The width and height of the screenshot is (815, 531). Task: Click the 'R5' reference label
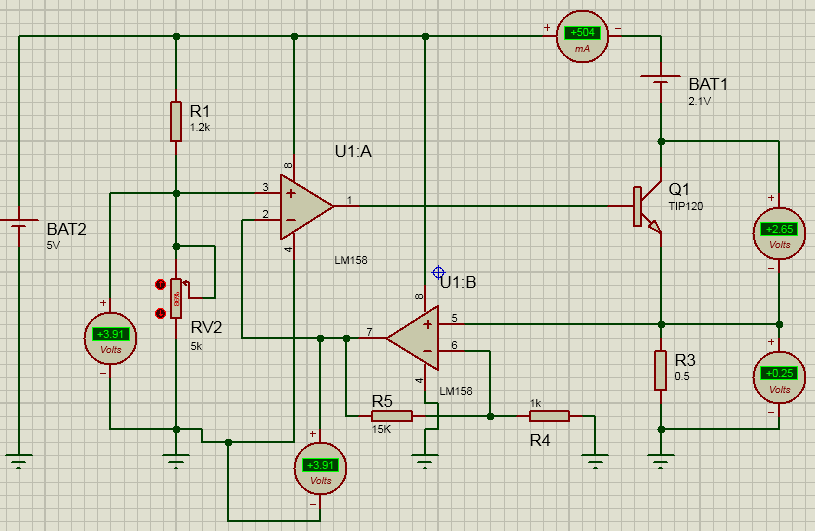382,401
